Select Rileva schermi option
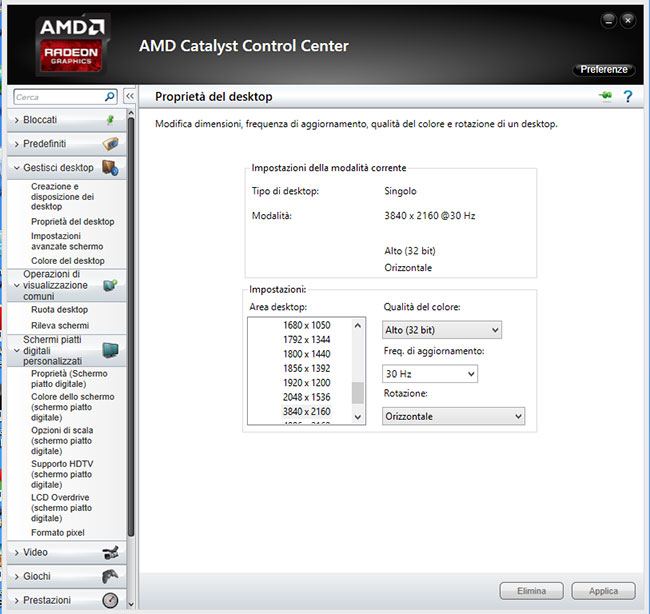 pos(60,325)
